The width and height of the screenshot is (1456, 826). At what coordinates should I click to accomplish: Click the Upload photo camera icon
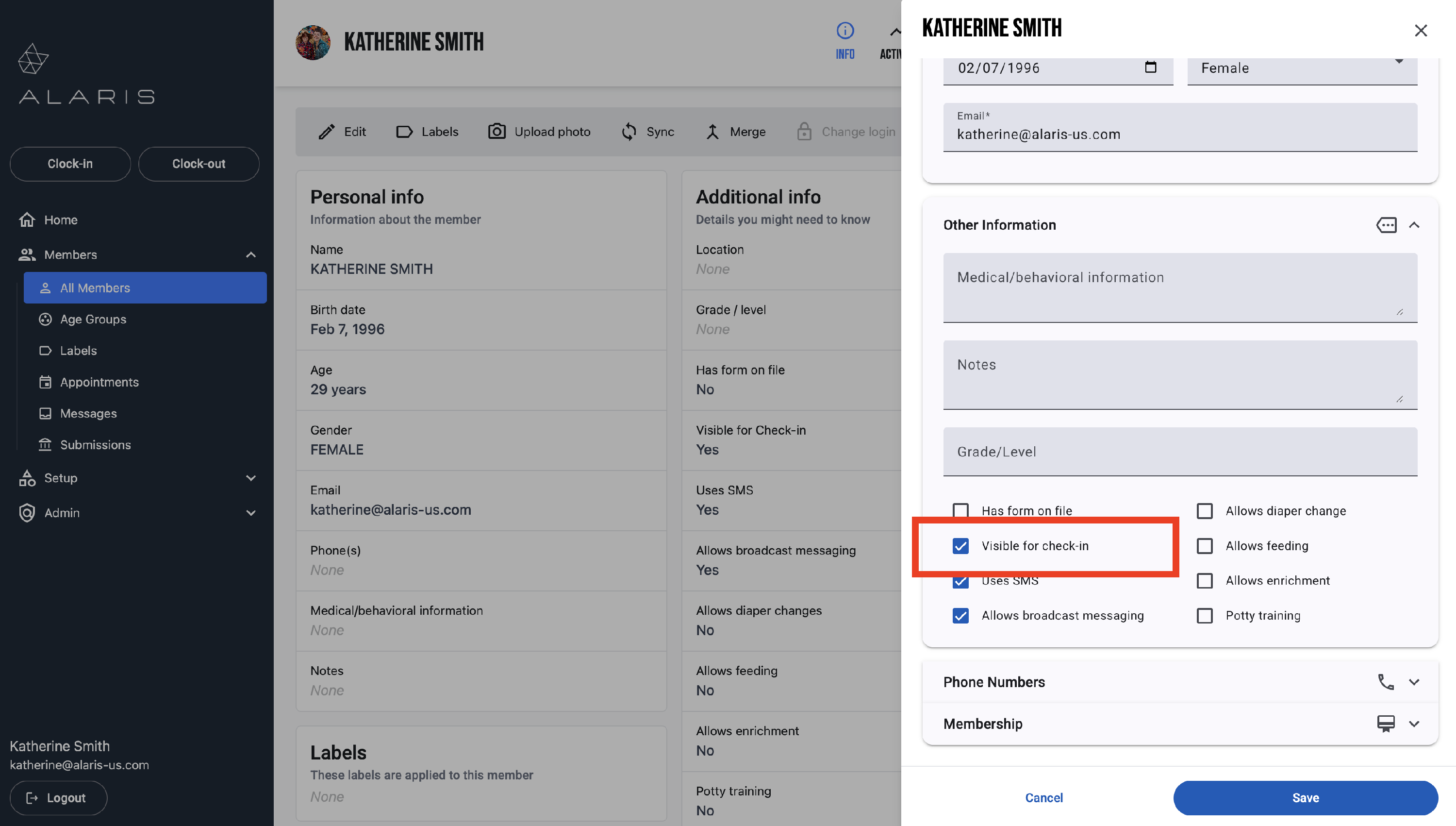(496, 132)
